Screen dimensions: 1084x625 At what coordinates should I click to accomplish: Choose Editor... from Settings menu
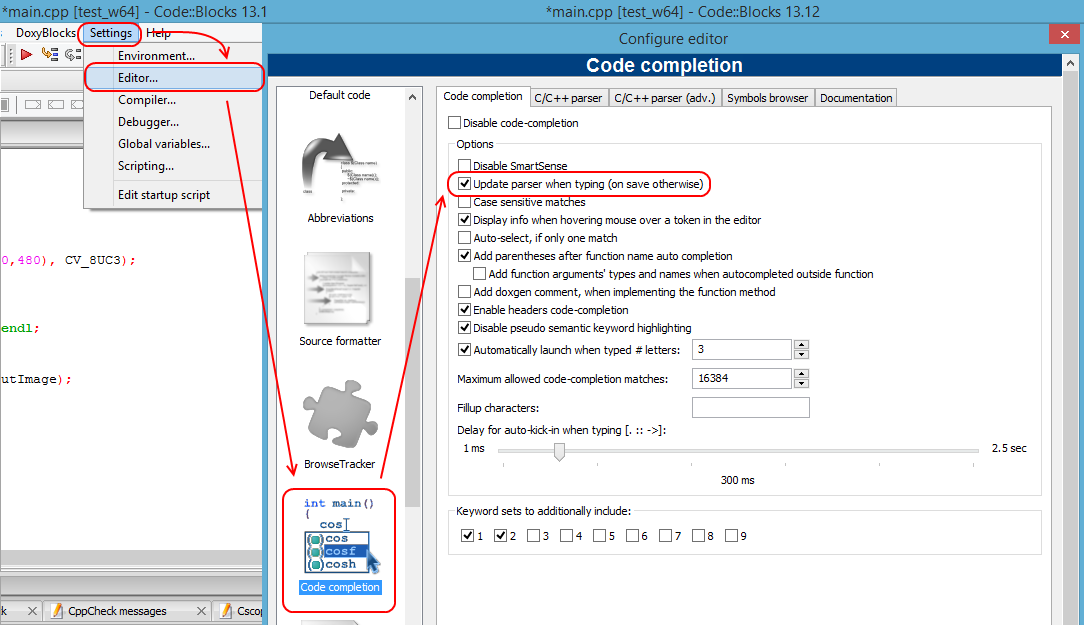[x=173, y=78]
